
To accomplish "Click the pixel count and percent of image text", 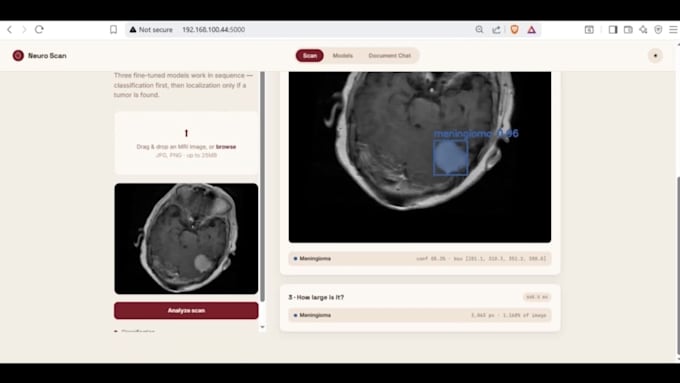I will (x=508, y=315).
